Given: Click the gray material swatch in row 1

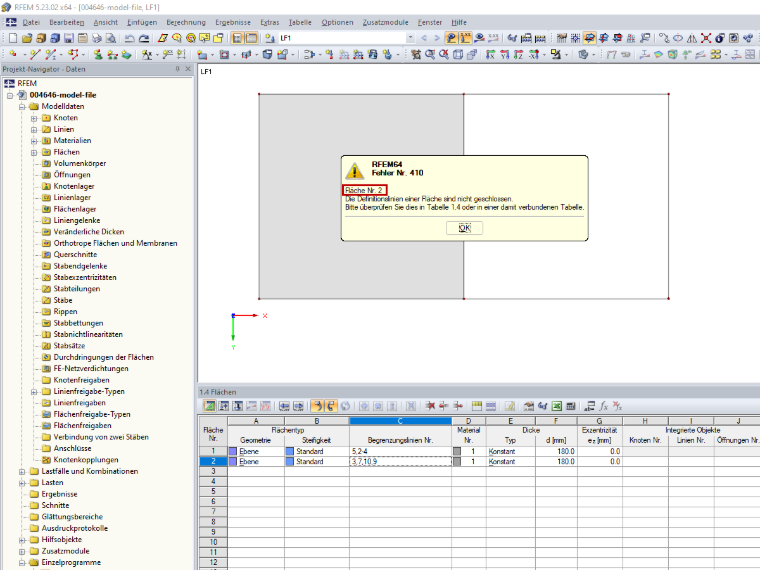Looking at the screenshot, I should (457, 451).
